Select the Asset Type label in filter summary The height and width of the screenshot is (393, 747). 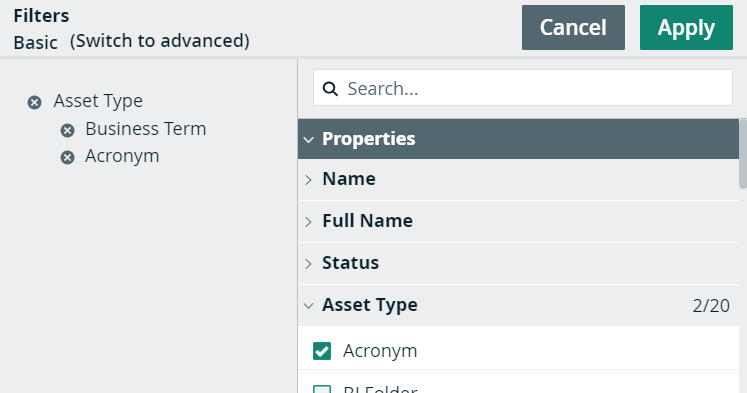click(98, 101)
